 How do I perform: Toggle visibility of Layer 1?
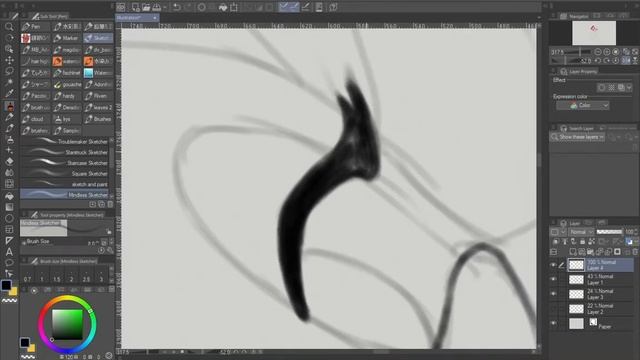[553, 279]
